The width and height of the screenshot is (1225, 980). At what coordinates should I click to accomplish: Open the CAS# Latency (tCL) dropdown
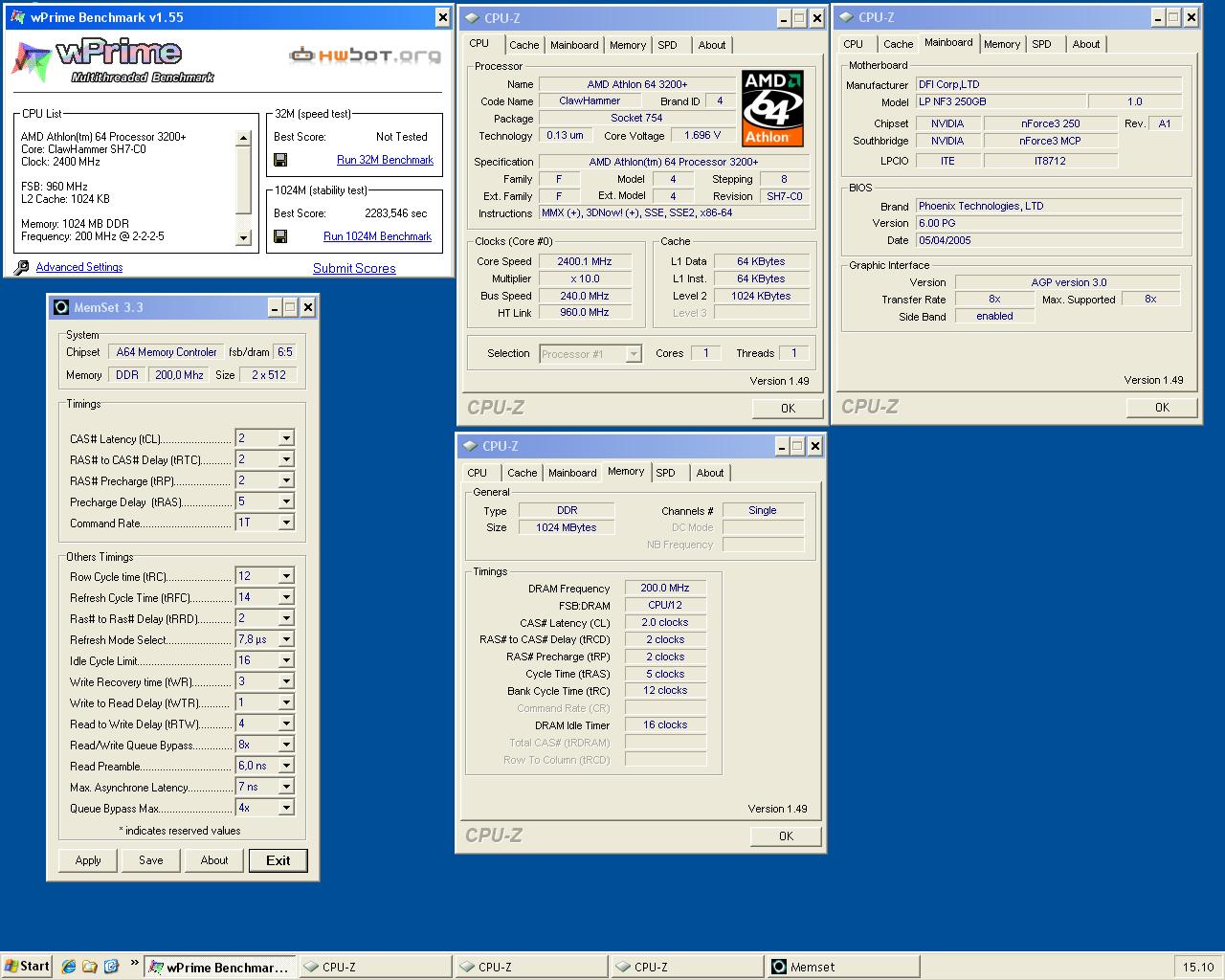coord(285,438)
